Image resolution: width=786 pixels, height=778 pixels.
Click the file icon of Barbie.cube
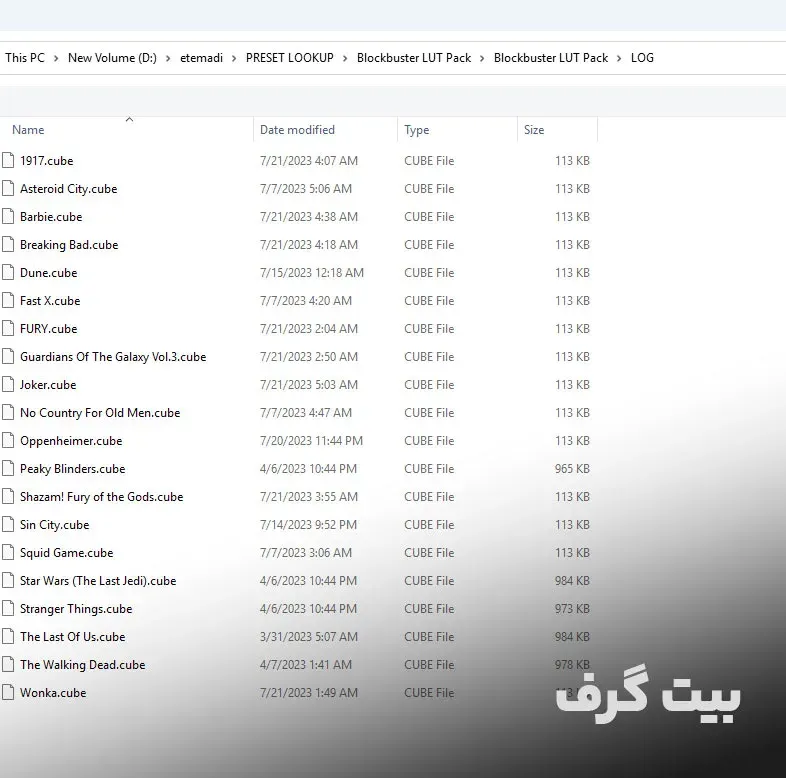pos(8,217)
